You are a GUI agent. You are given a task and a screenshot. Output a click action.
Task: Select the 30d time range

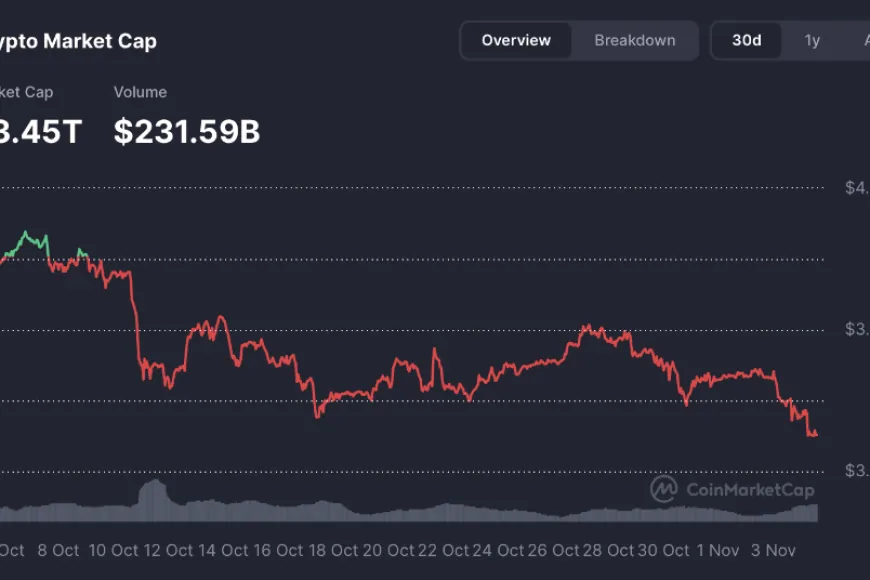pyautogui.click(x=747, y=41)
